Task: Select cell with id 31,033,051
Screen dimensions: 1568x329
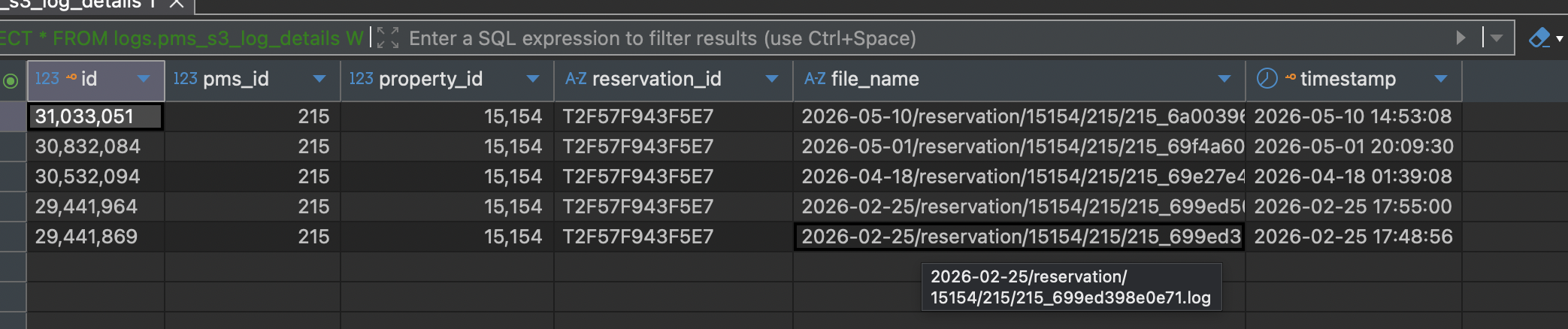Action: [95, 116]
